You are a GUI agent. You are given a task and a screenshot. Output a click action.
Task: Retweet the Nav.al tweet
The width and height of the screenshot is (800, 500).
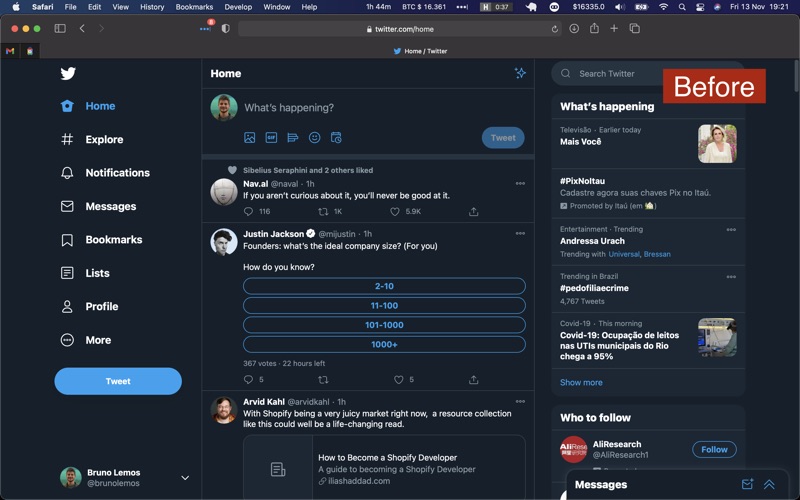[323, 211]
